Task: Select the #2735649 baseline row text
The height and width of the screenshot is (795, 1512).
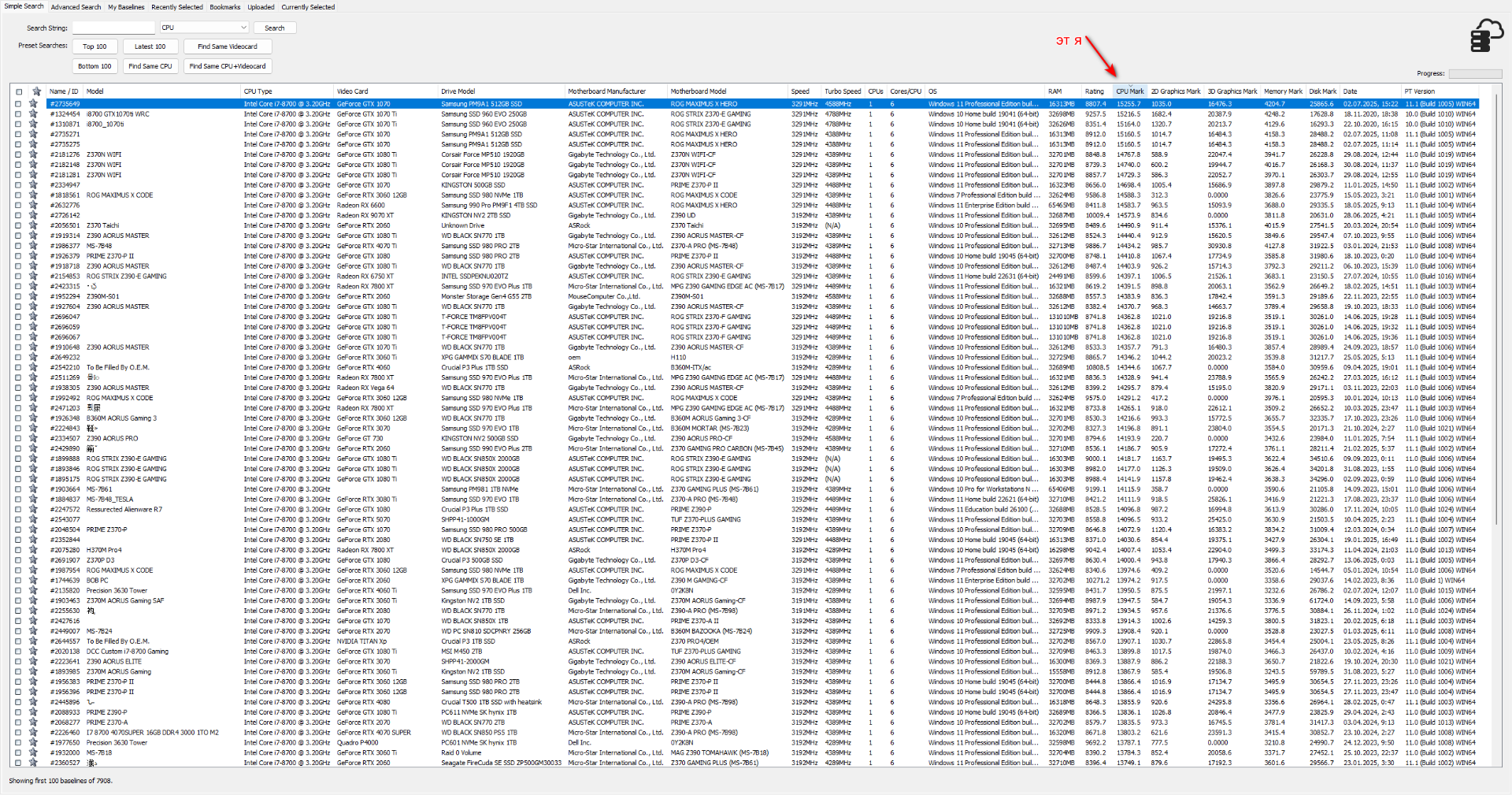Action: (65, 104)
